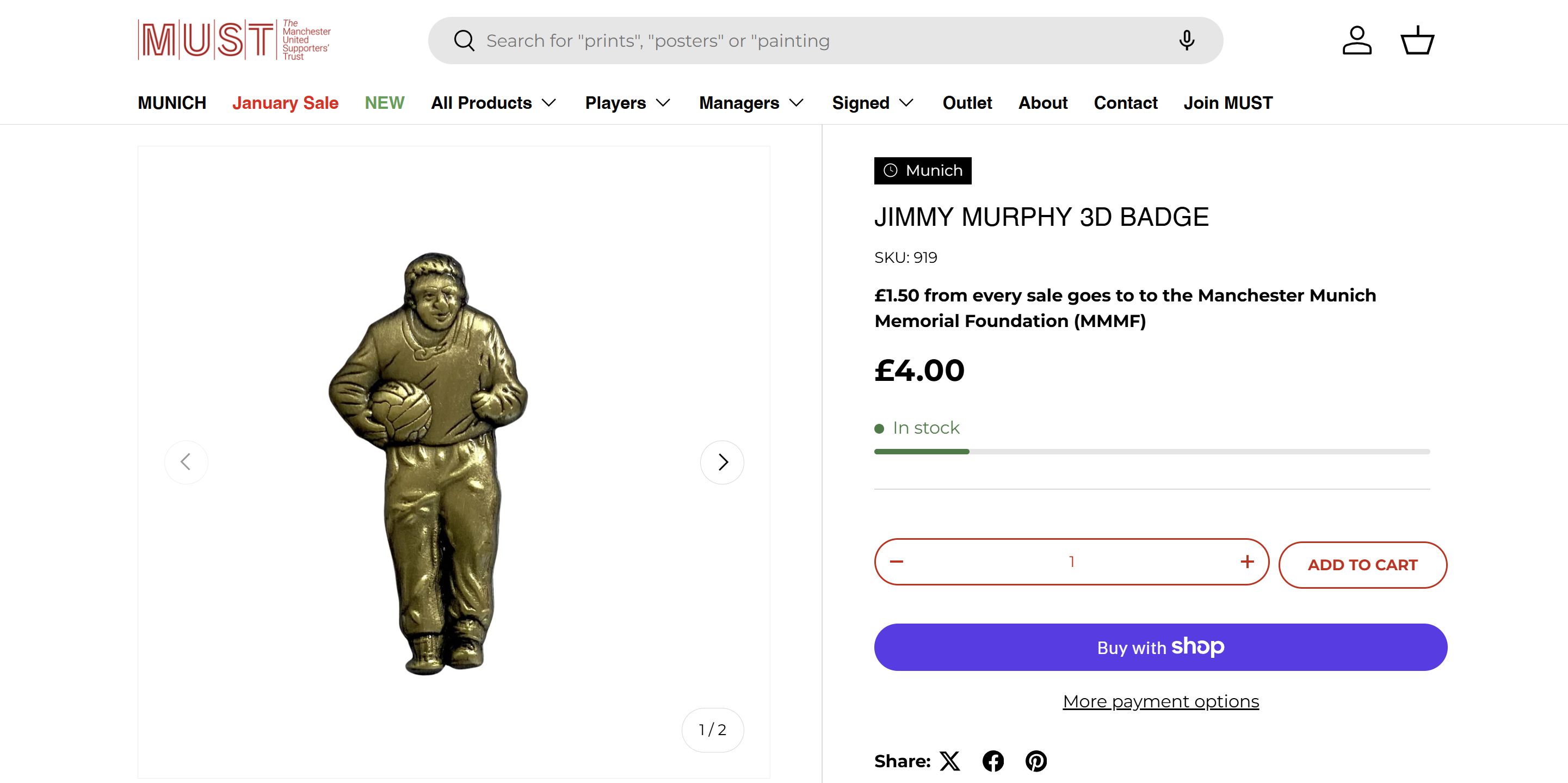Click the MUST logo in the header
The height and width of the screenshot is (783, 1568).
click(x=234, y=40)
